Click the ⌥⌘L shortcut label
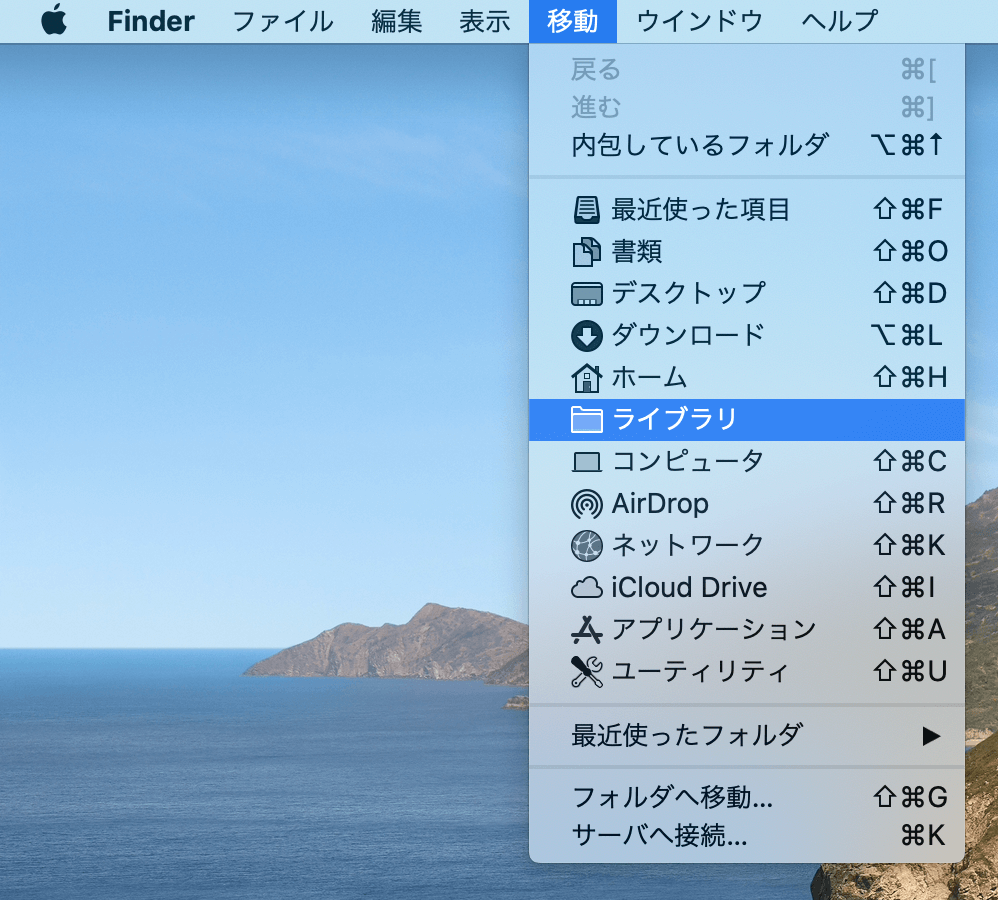This screenshot has width=998, height=900. pyautogui.click(x=906, y=335)
